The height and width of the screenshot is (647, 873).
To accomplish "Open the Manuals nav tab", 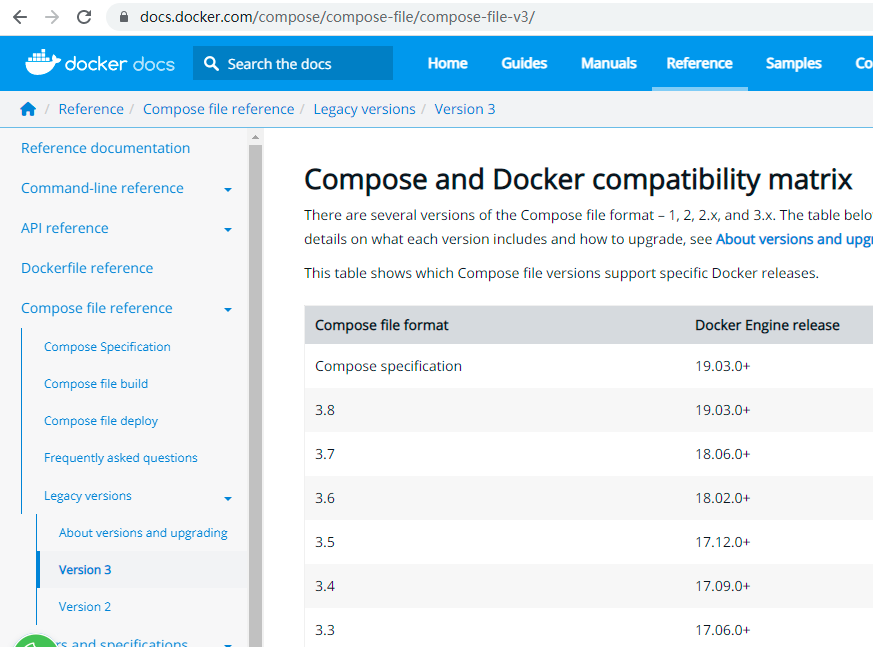I will click(609, 63).
